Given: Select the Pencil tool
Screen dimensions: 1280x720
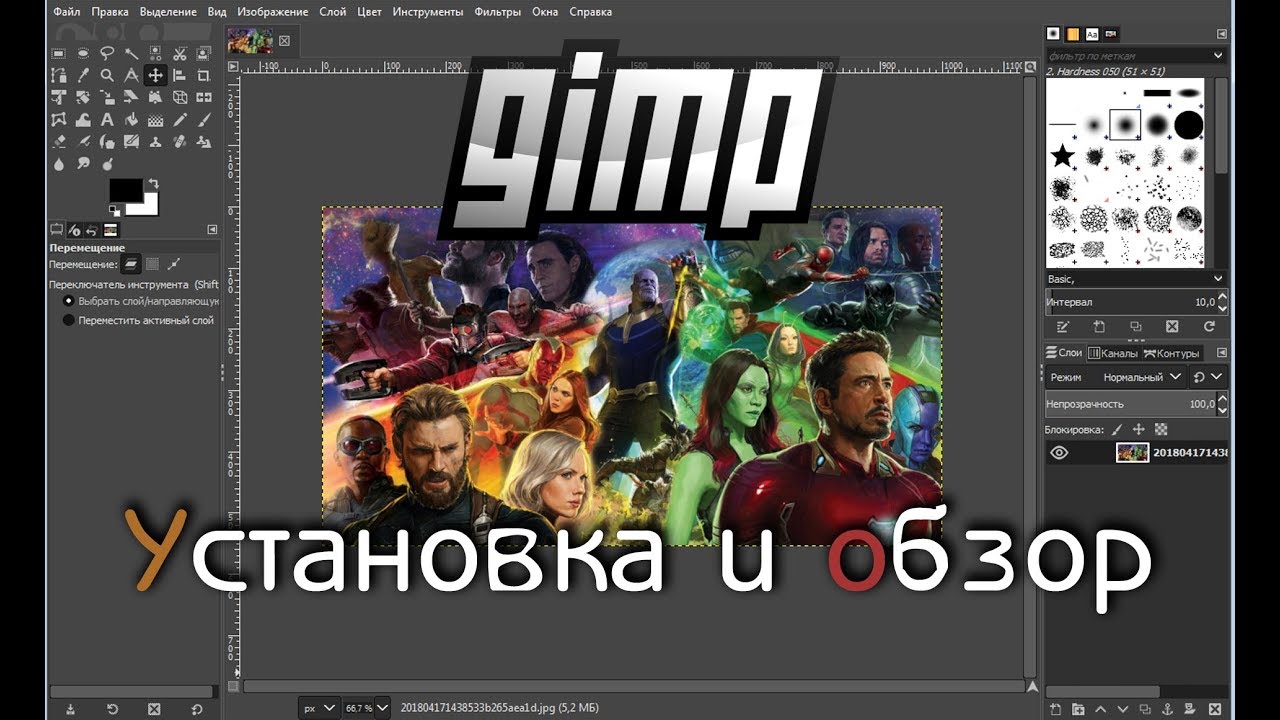Looking at the screenshot, I should click(x=180, y=119).
